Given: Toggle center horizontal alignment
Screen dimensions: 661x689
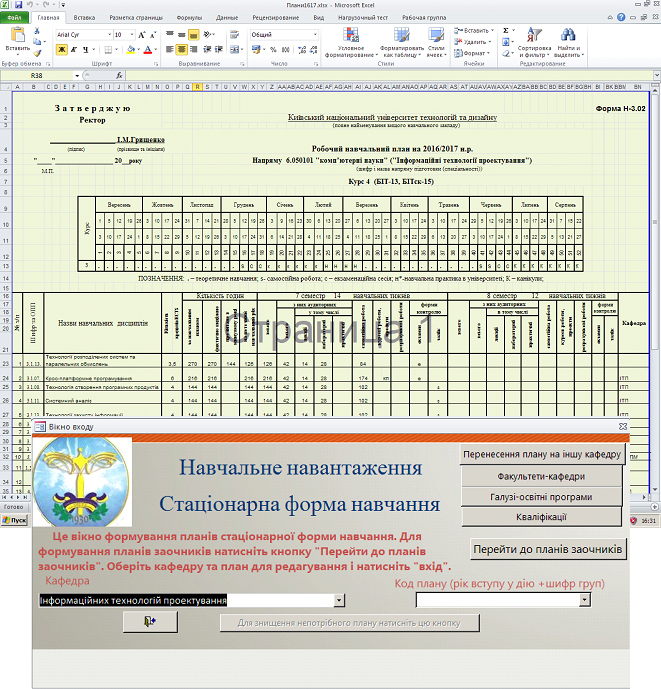Looking at the screenshot, I should (x=182, y=50).
